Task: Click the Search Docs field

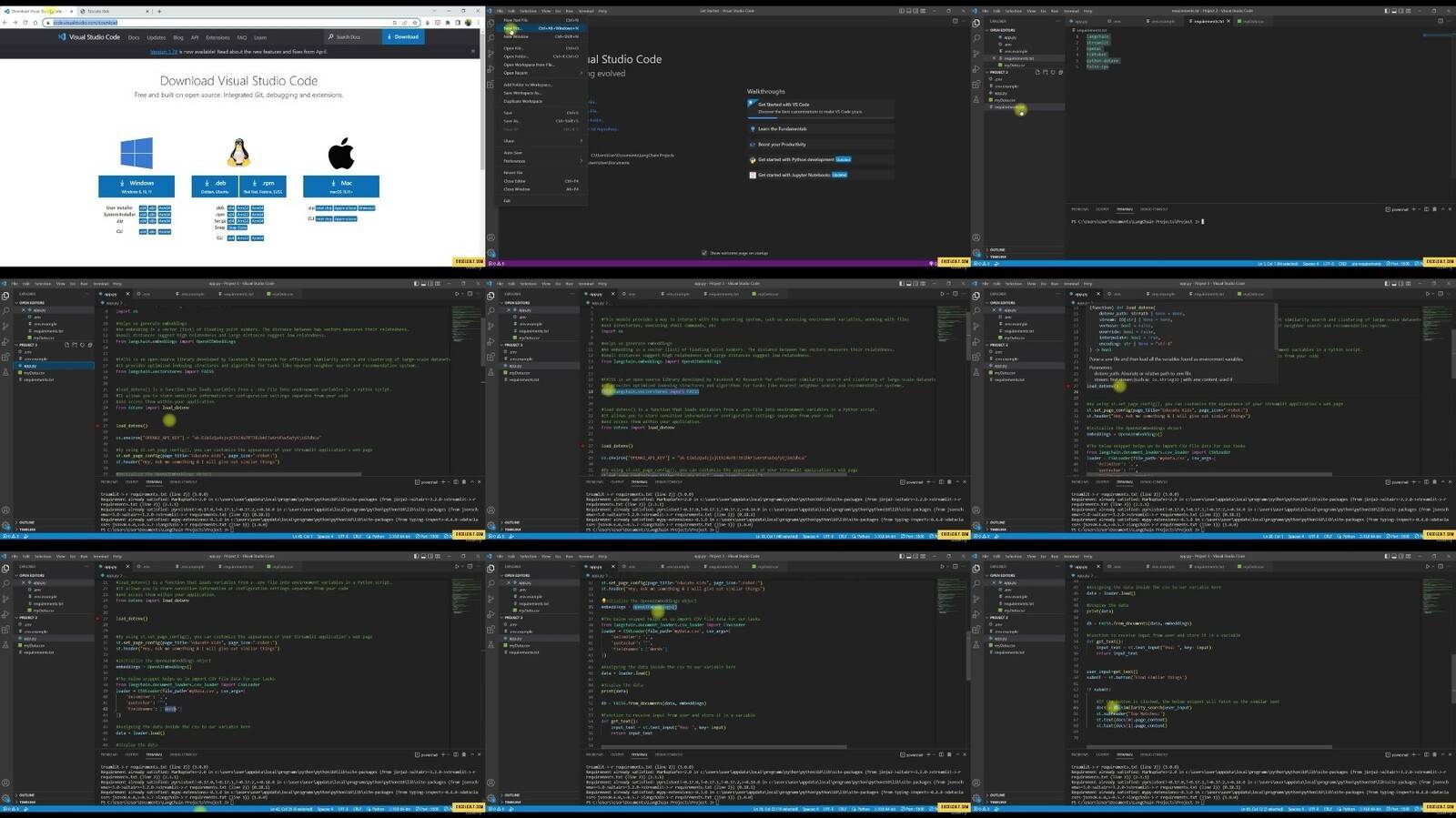Action: click(349, 37)
